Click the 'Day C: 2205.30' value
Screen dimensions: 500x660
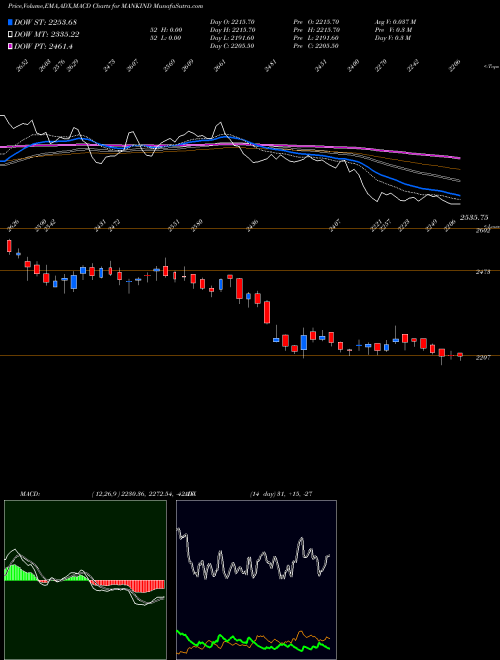pyautogui.click(x=232, y=46)
